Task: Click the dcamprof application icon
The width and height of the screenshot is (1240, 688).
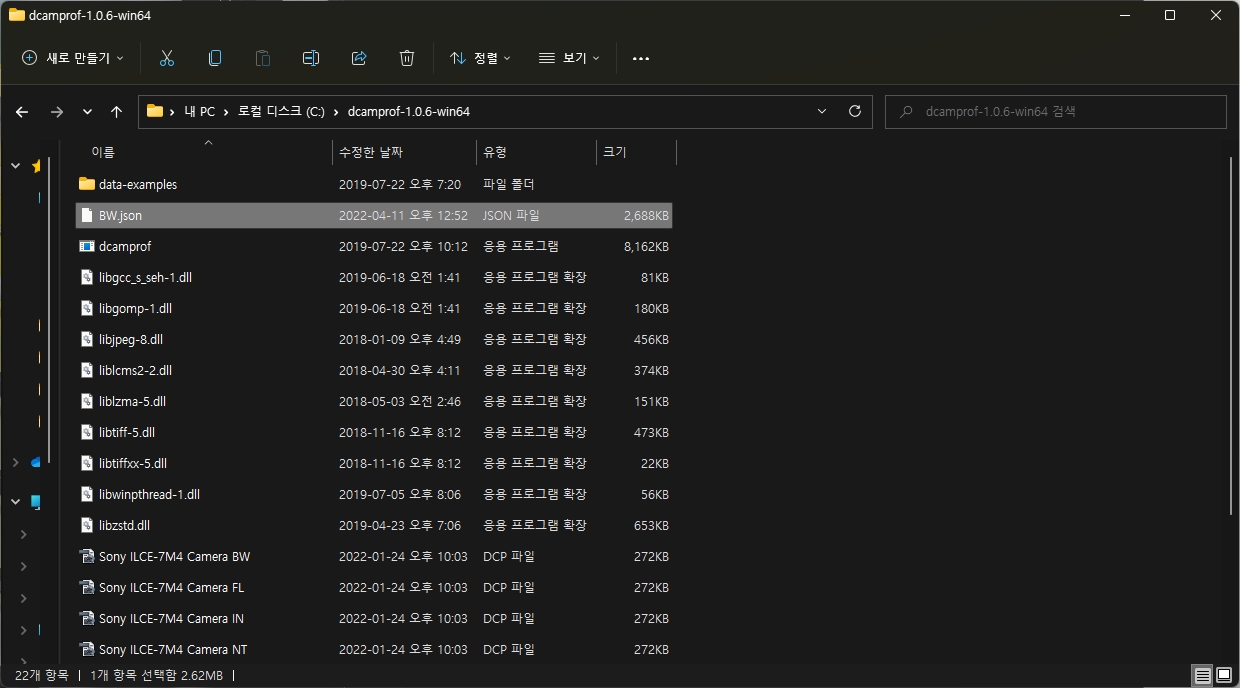Action: coord(86,246)
